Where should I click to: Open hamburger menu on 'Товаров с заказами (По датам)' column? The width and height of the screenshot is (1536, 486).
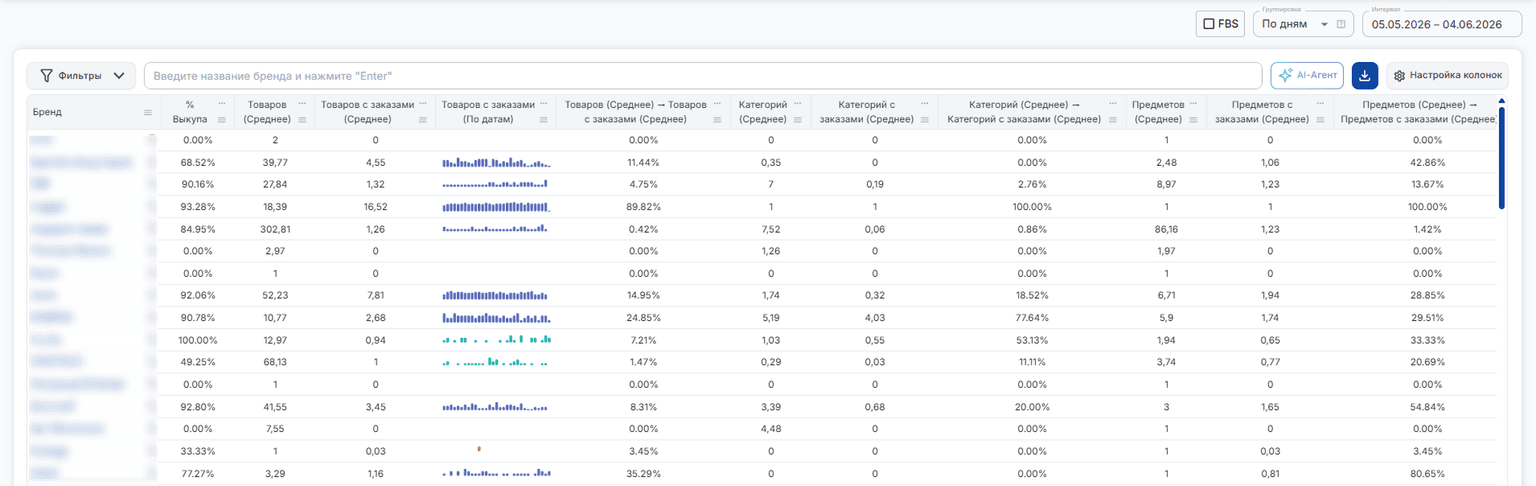545,119
